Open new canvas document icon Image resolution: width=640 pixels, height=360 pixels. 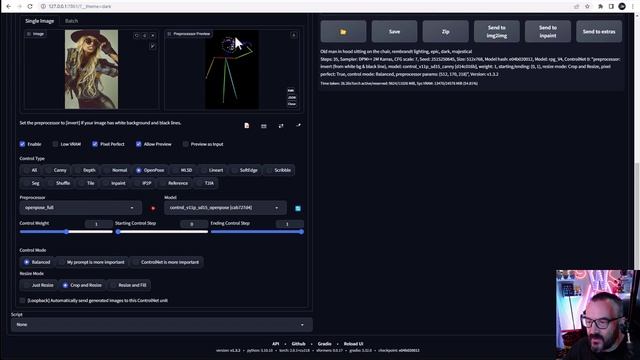pyautogui.click(x=247, y=126)
